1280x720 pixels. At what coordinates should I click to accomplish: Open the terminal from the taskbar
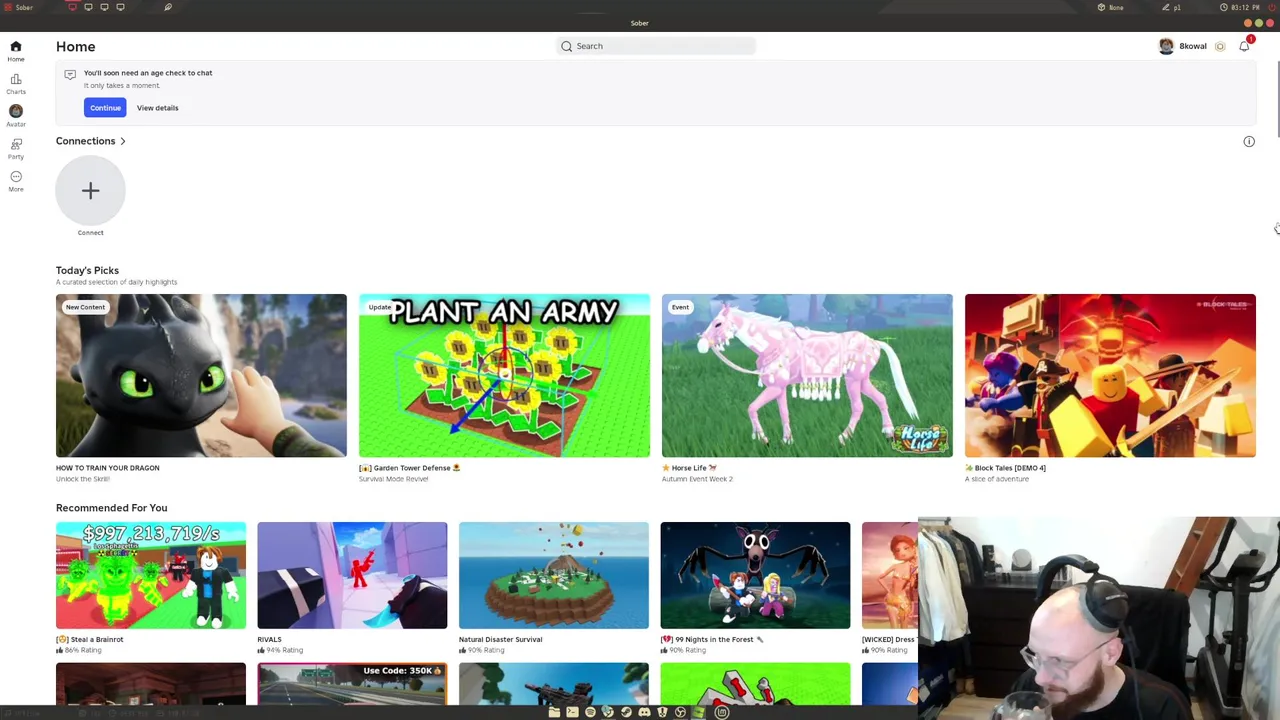click(x=572, y=712)
